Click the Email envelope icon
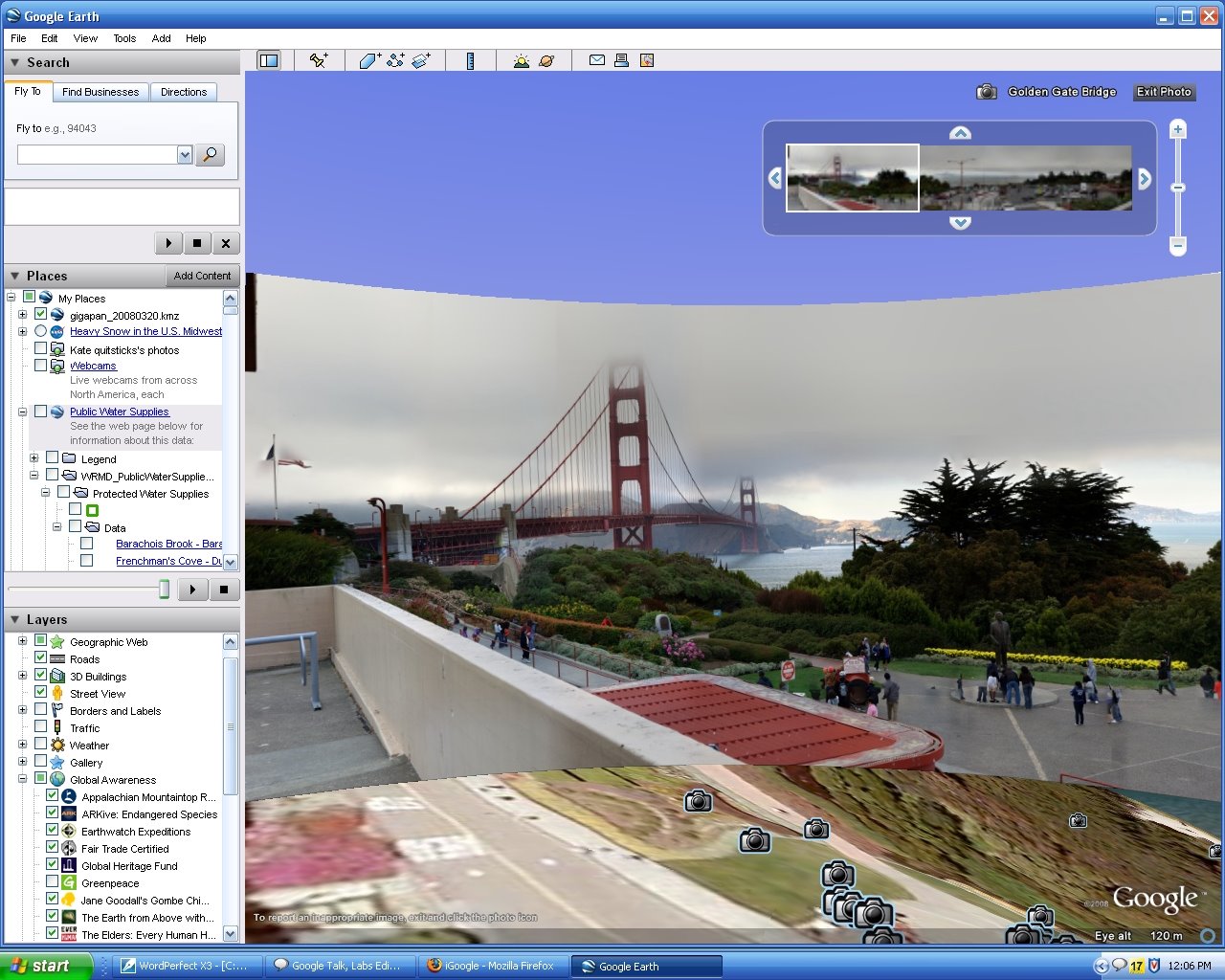Viewport: 1225px width, 980px height. tap(597, 60)
